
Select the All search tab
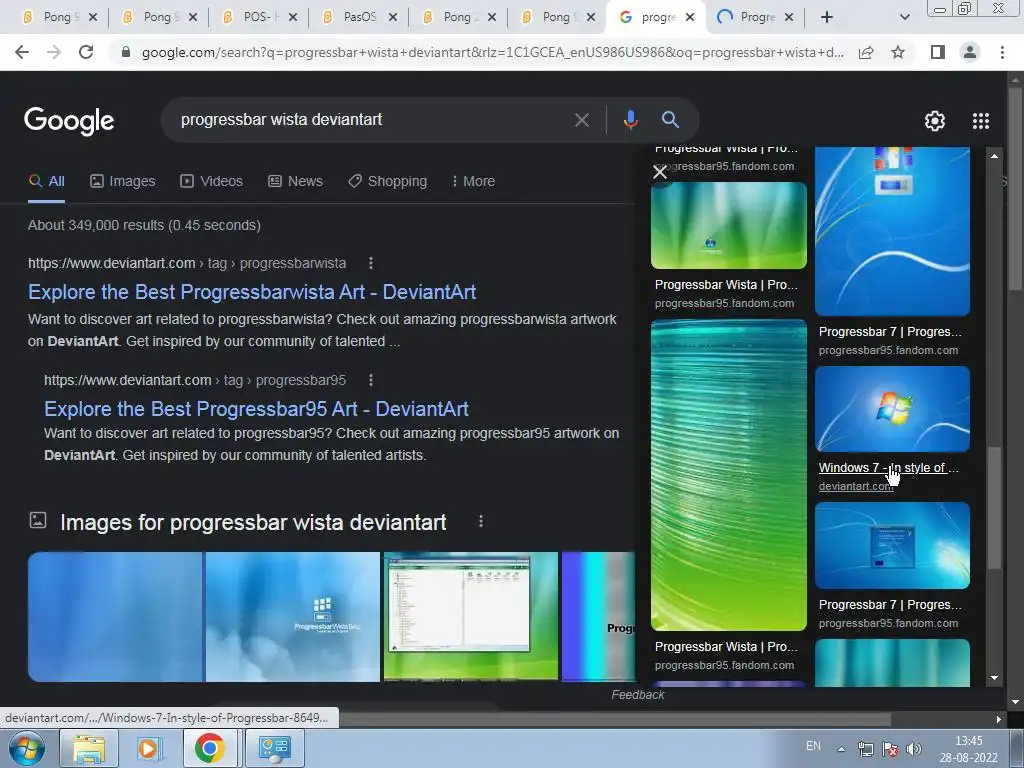[46, 182]
